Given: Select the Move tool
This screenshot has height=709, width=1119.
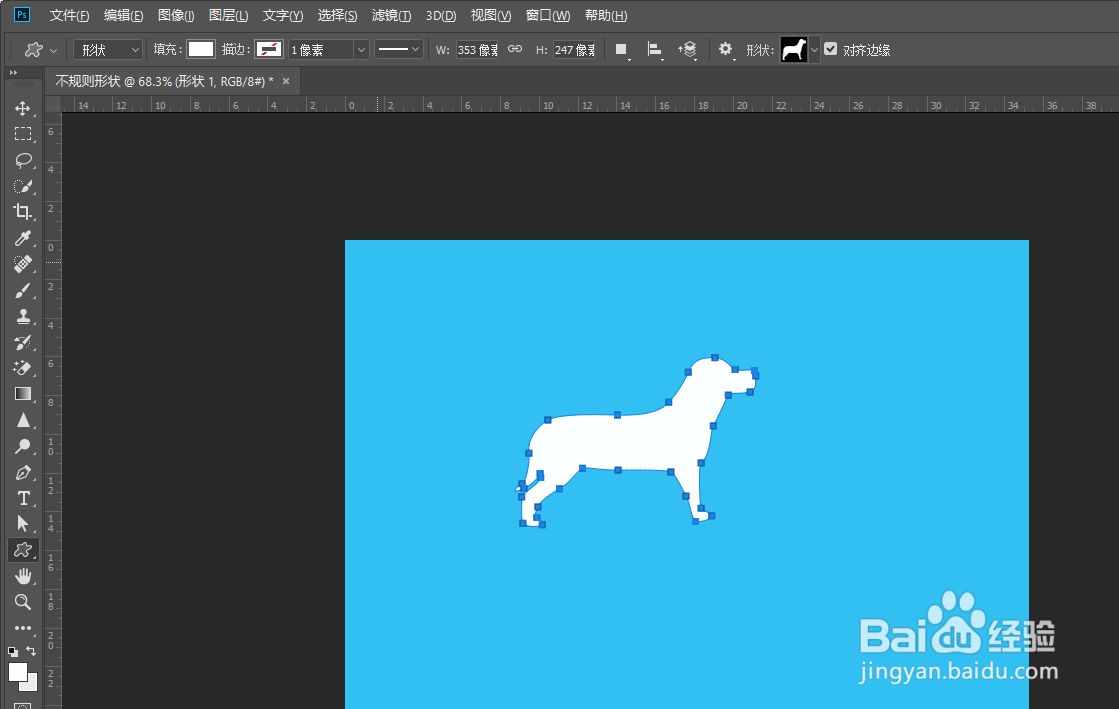Looking at the screenshot, I should click(23, 108).
